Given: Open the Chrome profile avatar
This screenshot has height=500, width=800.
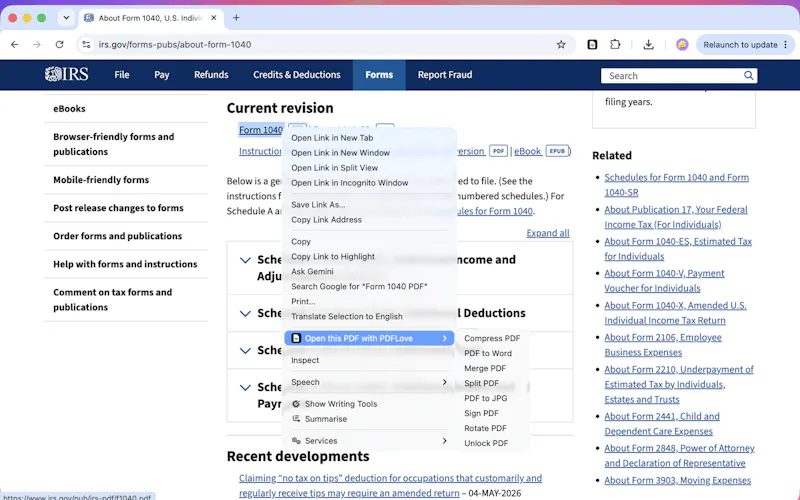Looking at the screenshot, I should 682,44.
